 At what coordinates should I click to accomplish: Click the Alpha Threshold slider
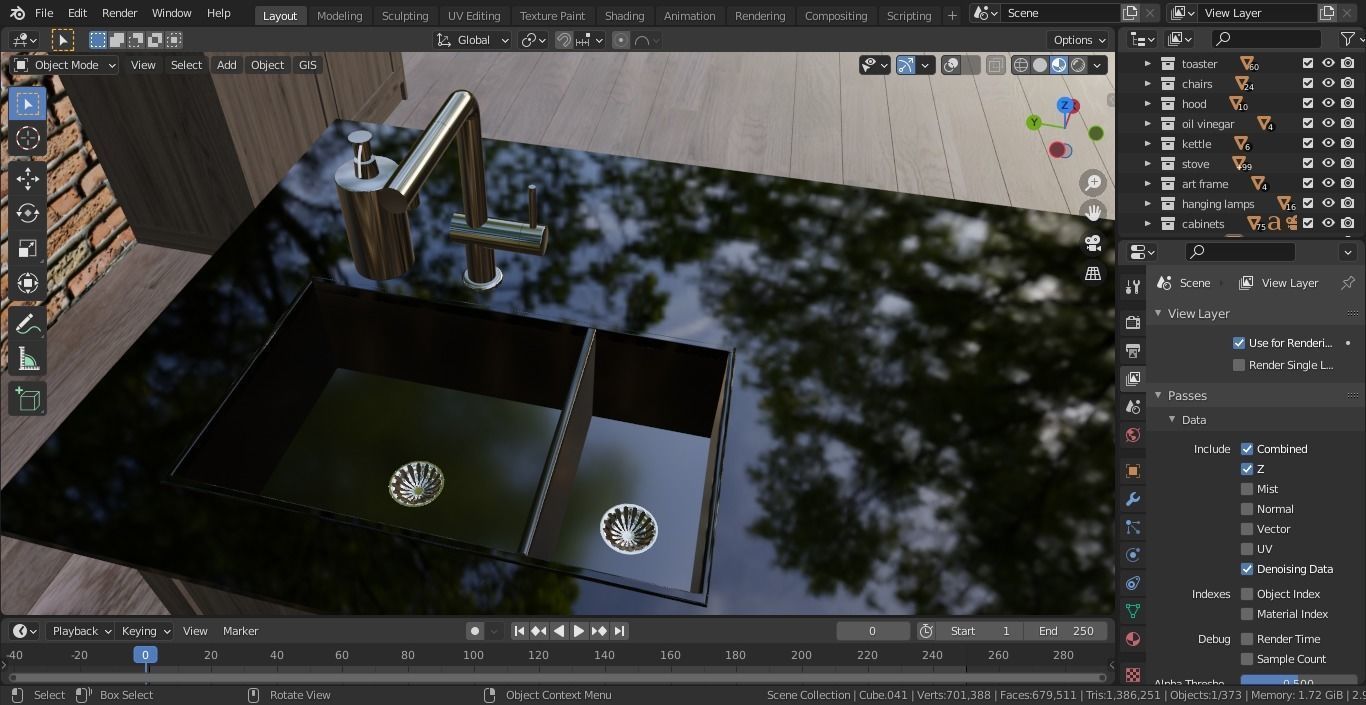pyautogui.click(x=1297, y=681)
